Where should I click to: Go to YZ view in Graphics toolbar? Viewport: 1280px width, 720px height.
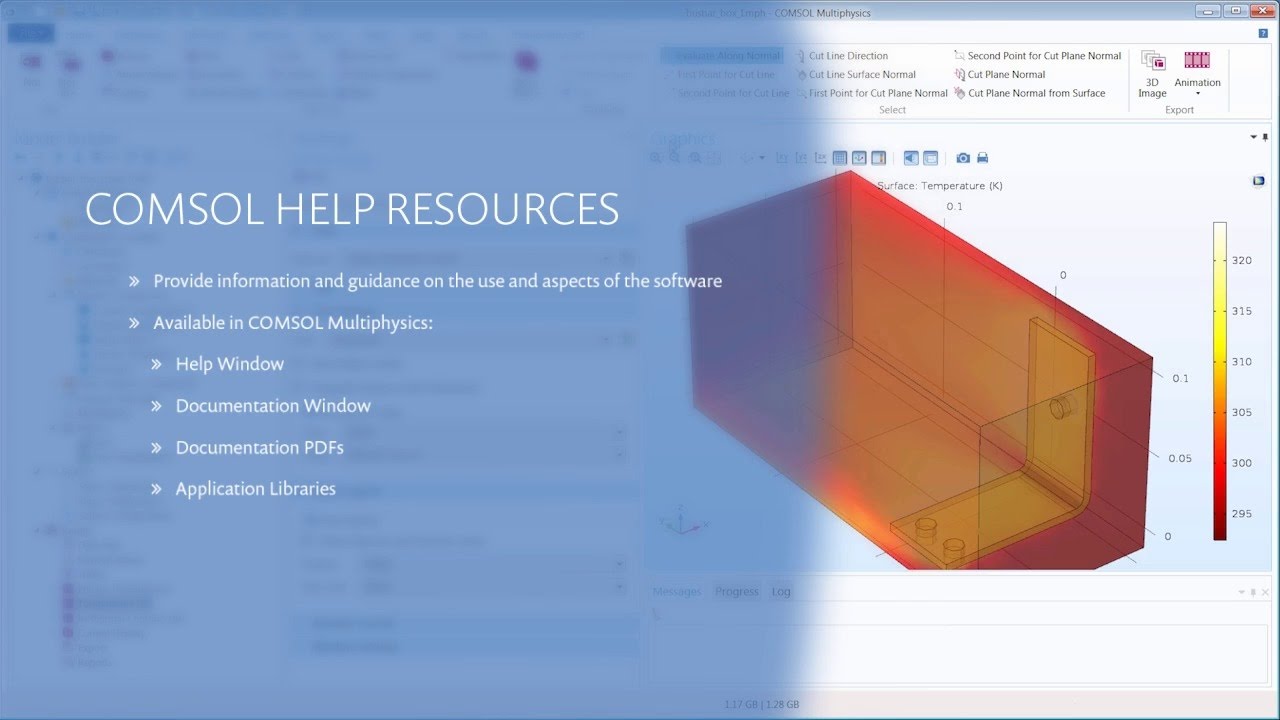click(x=801, y=158)
